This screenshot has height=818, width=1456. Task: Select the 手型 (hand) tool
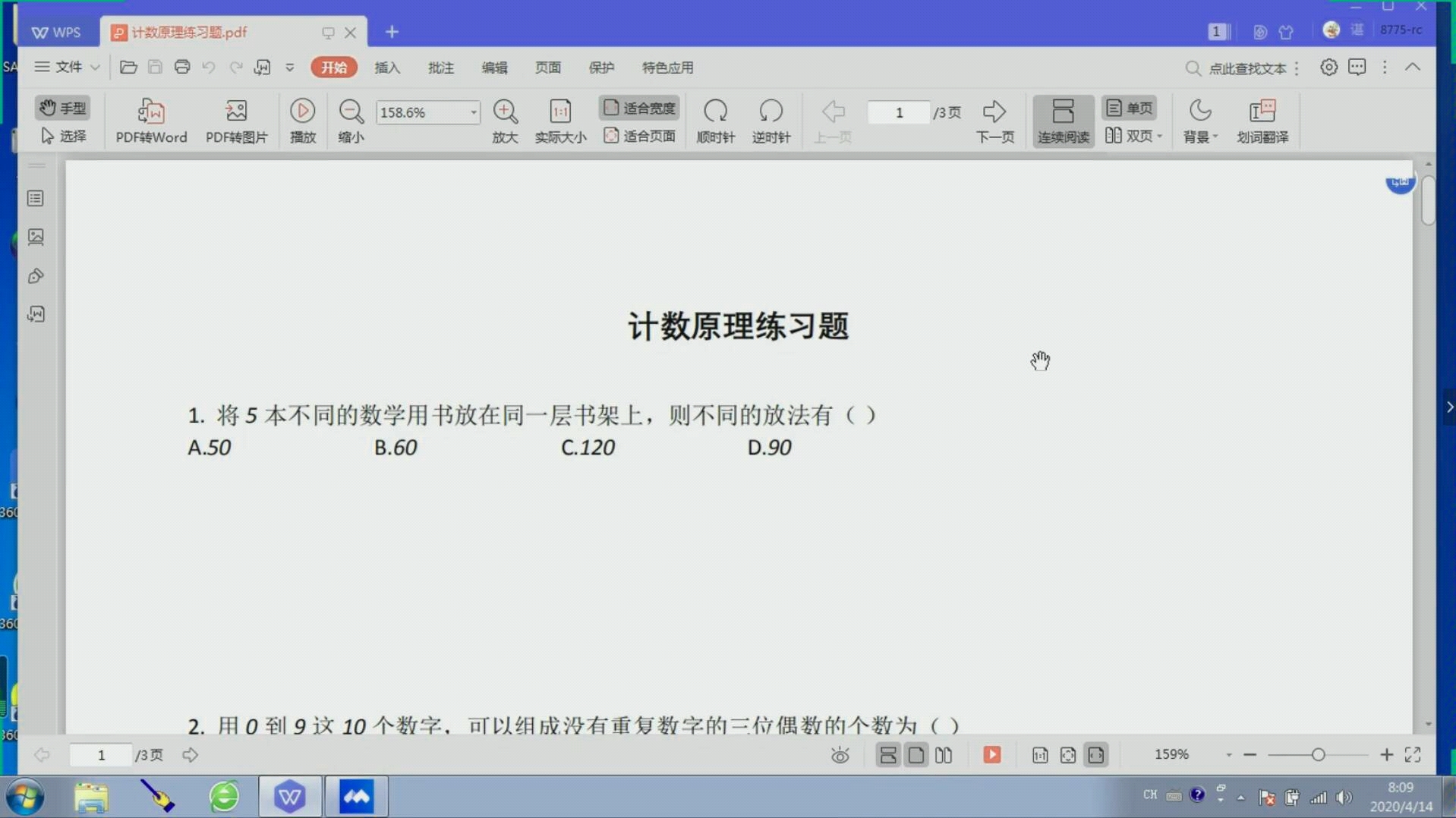point(63,107)
